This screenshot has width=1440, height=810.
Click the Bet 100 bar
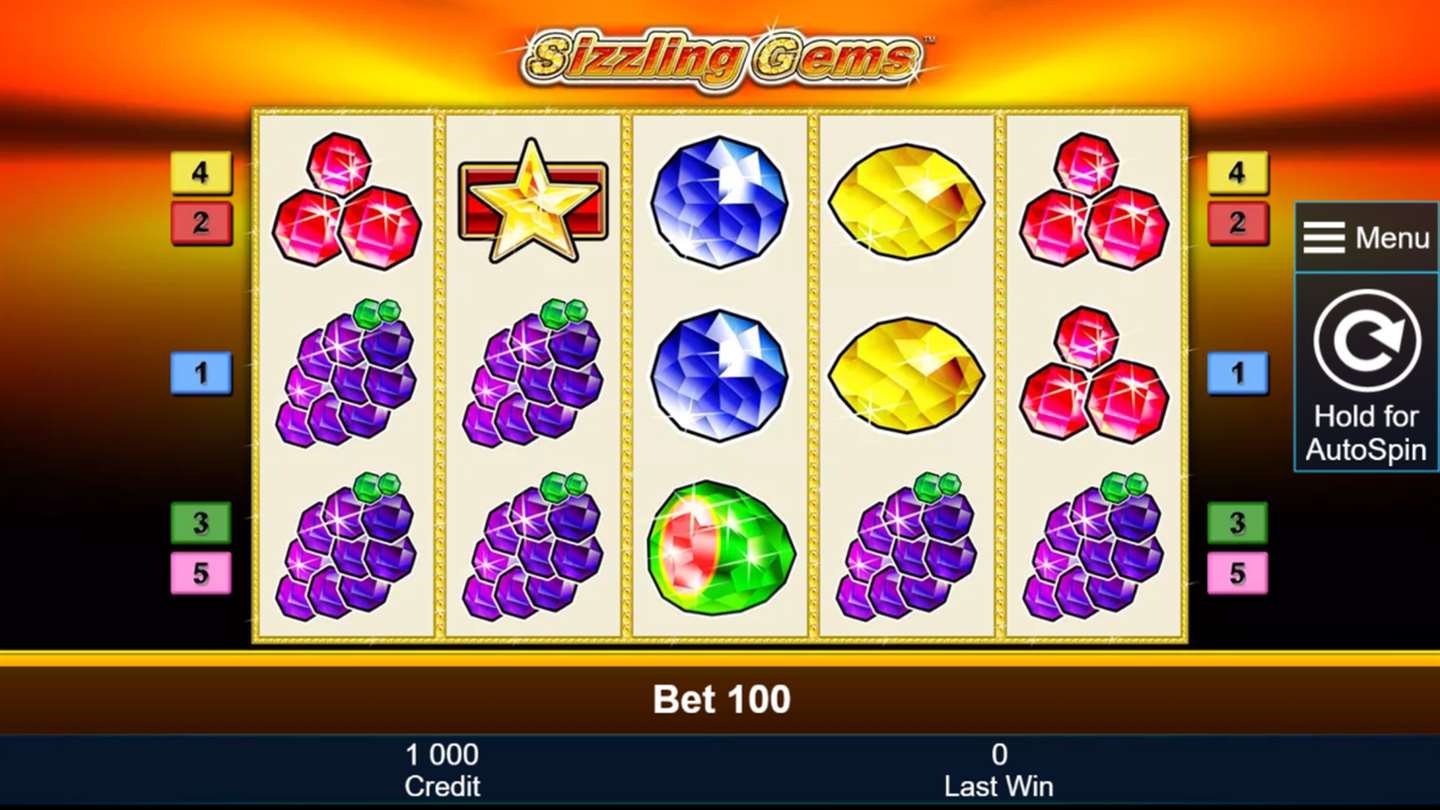click(720, 700)
